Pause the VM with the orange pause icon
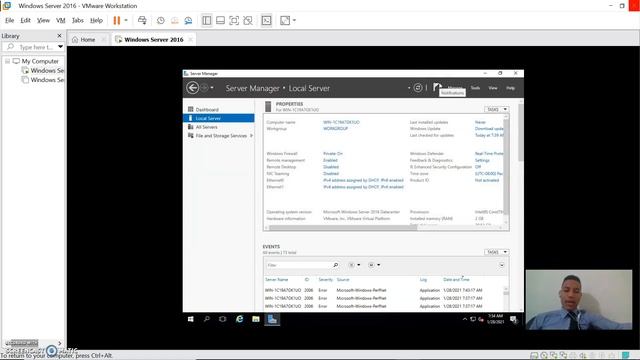The height and width of the screenshot is (360, 640). [x=117, y=20]
